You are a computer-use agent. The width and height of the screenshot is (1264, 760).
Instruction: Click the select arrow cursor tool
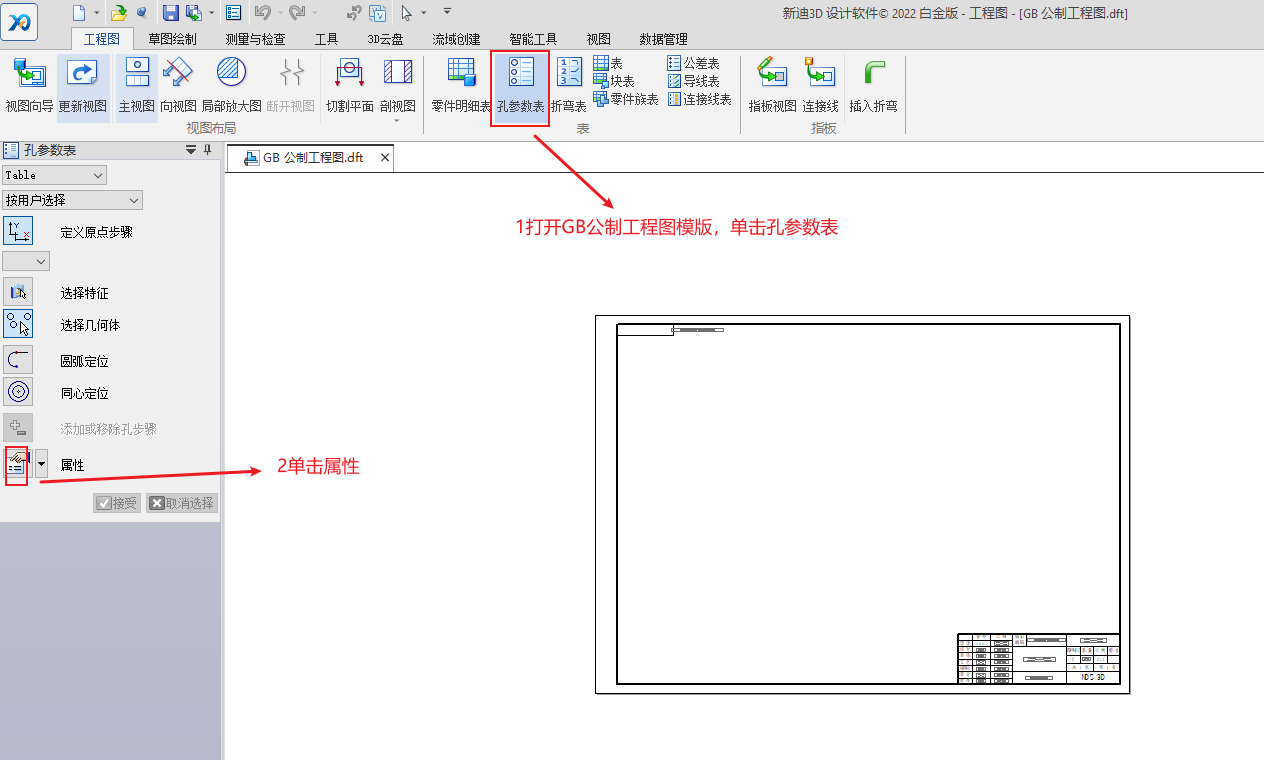pos(407,12)
